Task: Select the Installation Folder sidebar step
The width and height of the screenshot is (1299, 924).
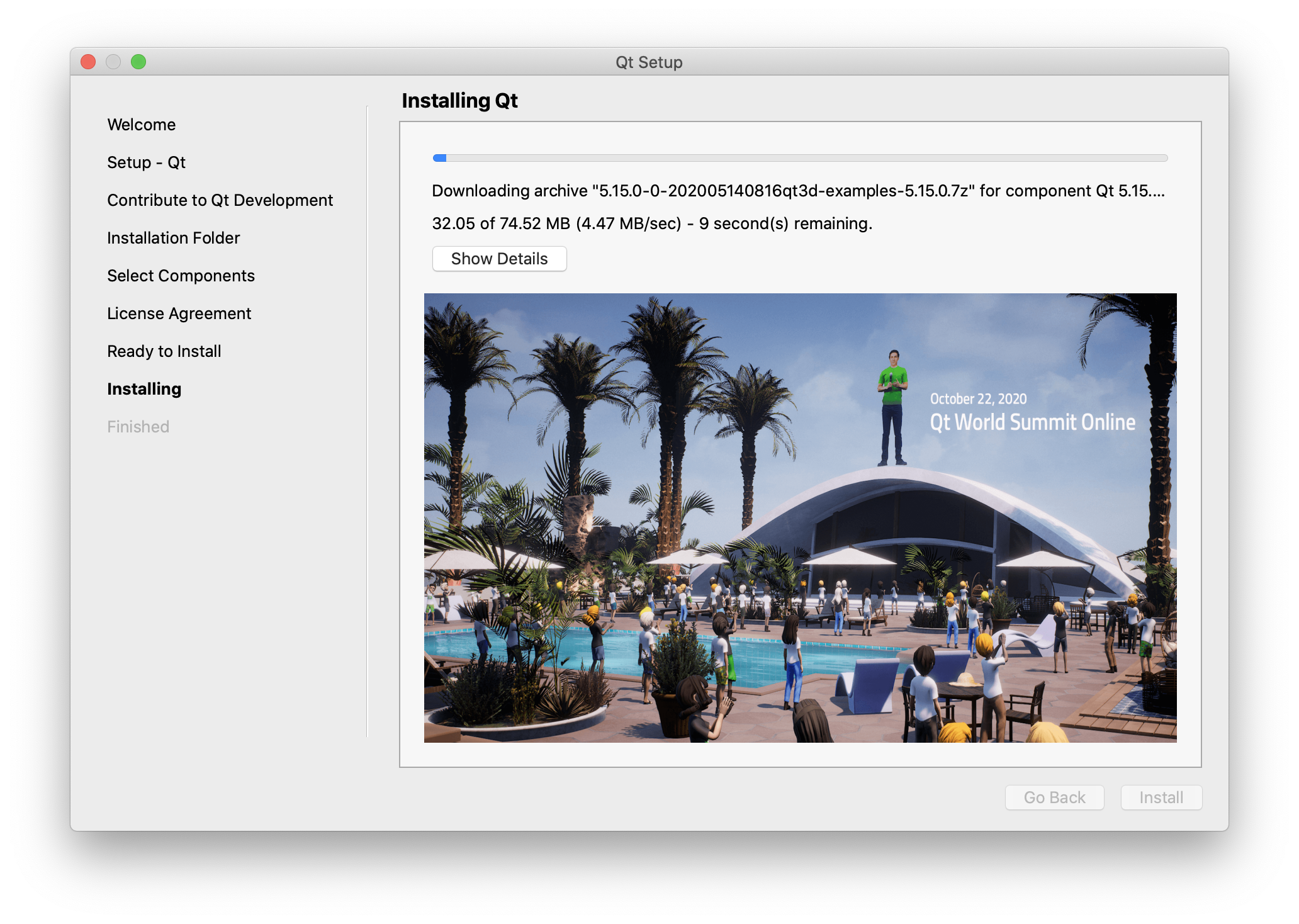Action: click(173, 238)
